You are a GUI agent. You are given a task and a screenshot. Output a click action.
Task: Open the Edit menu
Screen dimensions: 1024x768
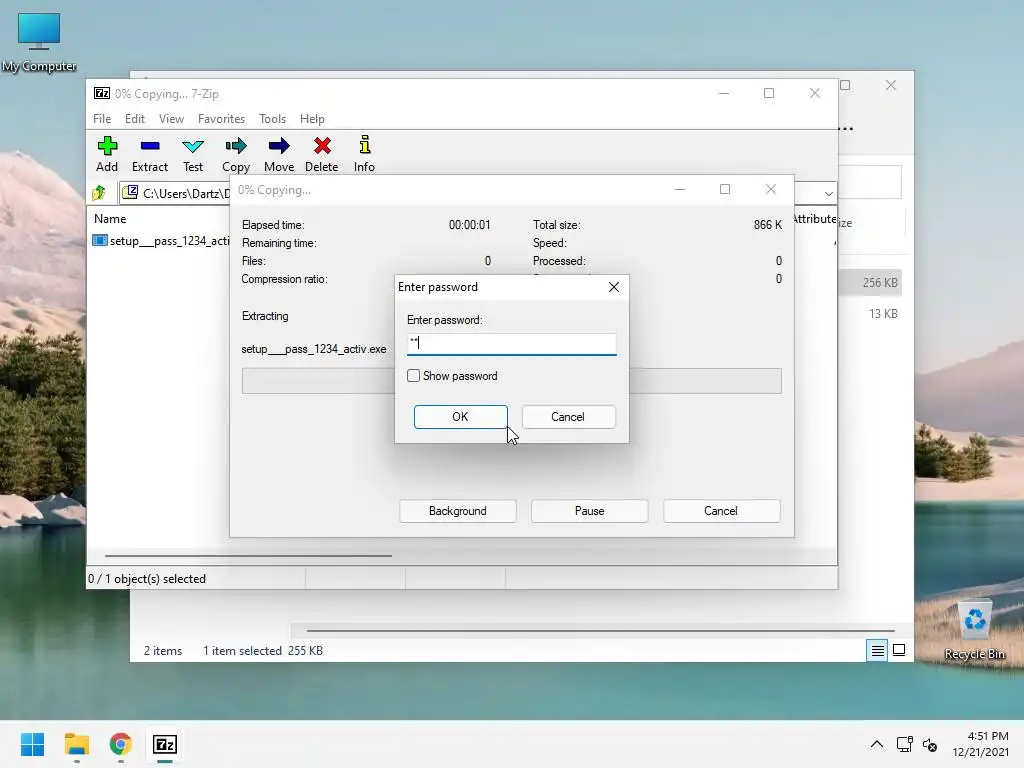tap(135, 119)
